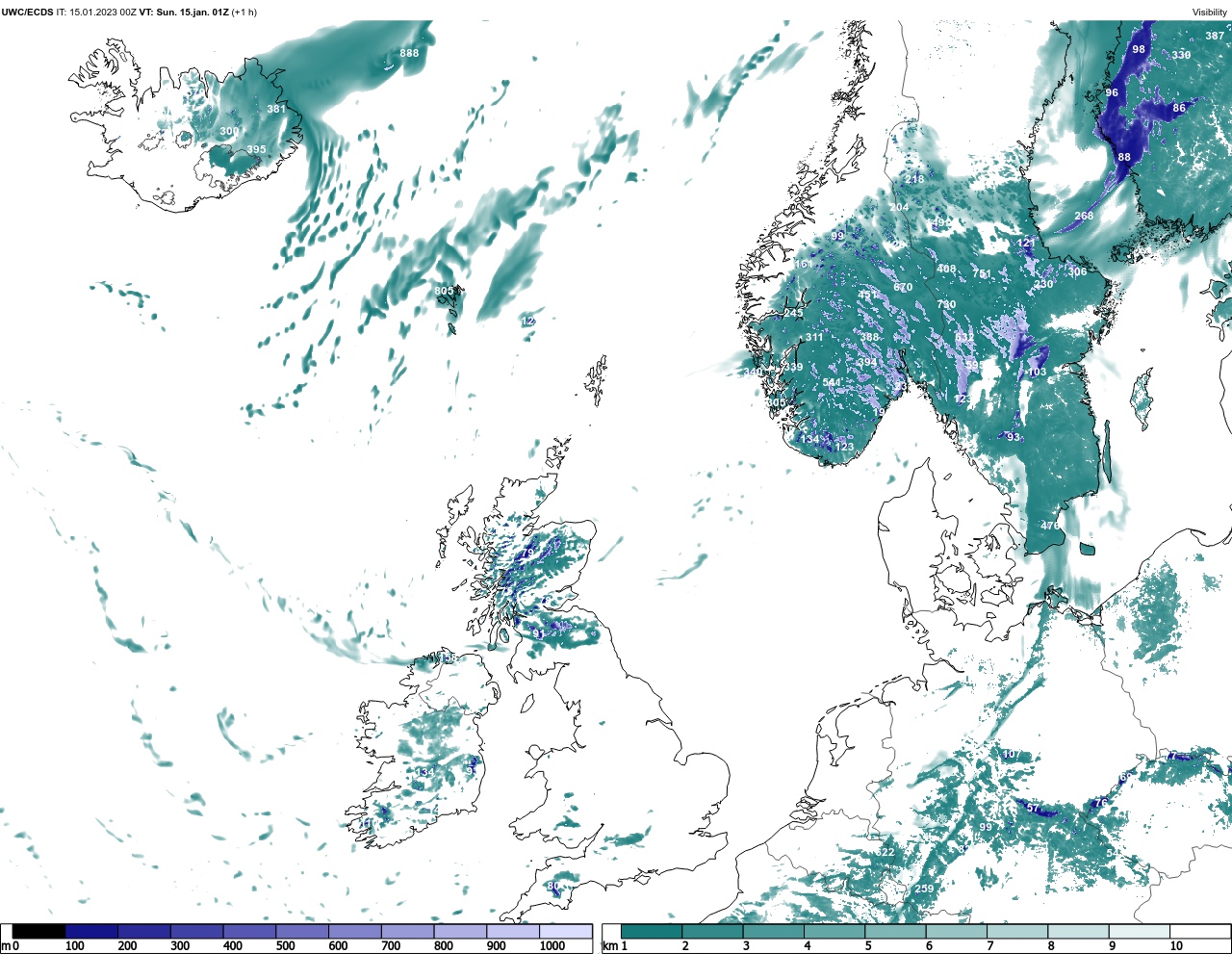Click the 4–5 km legend swatch
1232x954 pixels.
(834, 931)
